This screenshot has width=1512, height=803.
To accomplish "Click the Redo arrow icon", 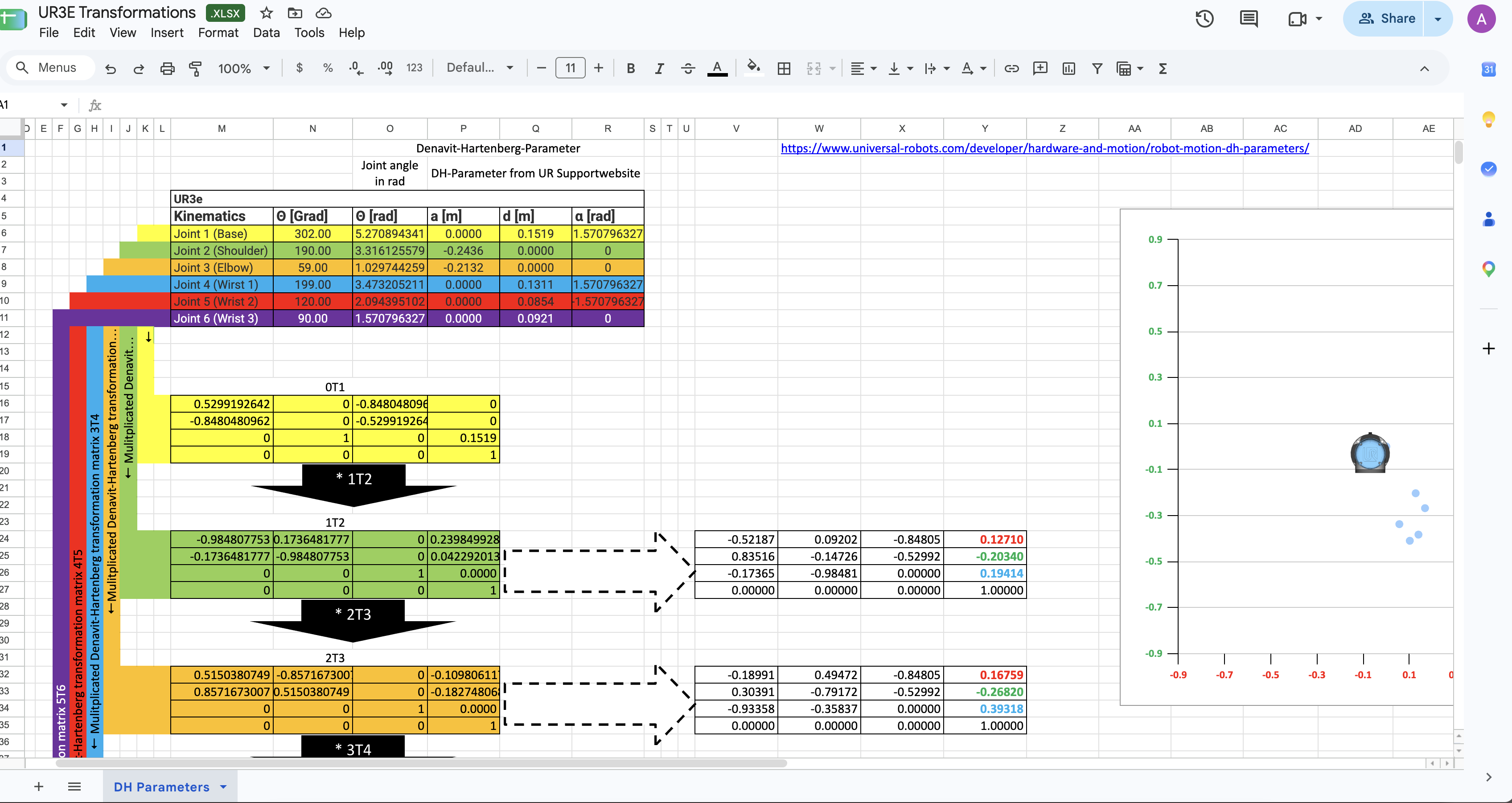I will [x=139, y=69].
